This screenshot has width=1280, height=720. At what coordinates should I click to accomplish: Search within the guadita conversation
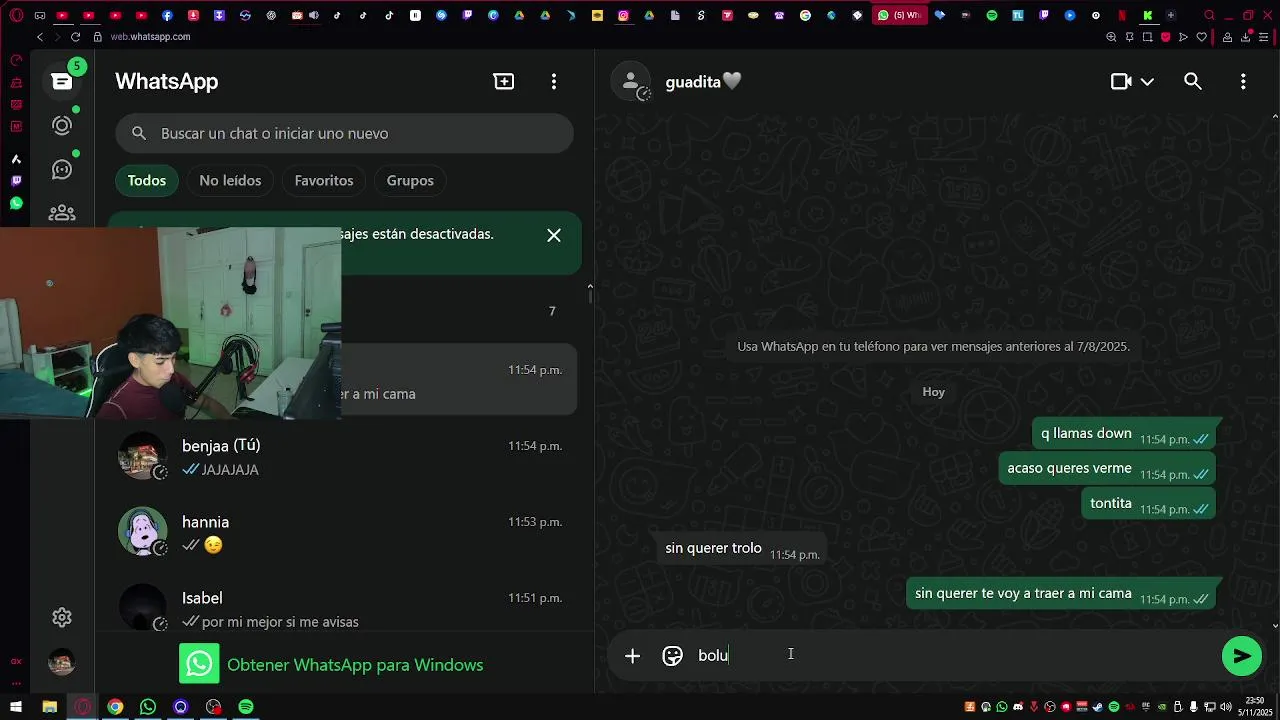tap(1193, 82)
